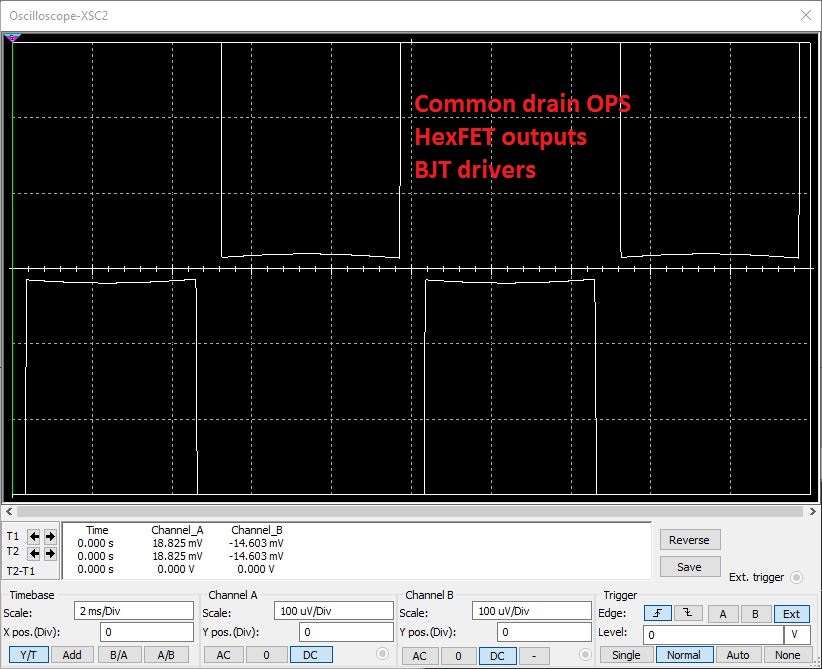Set trigger source to Ext

tap(791, 613)
